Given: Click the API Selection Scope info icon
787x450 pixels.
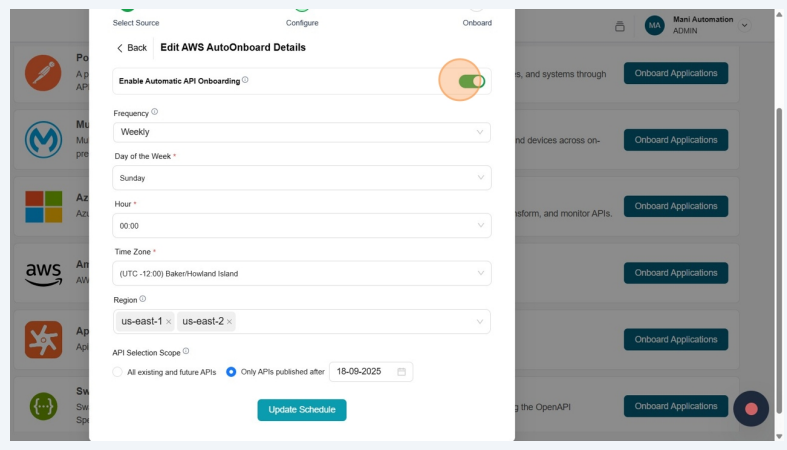Looking at the screenshot, I should point(186,351).
